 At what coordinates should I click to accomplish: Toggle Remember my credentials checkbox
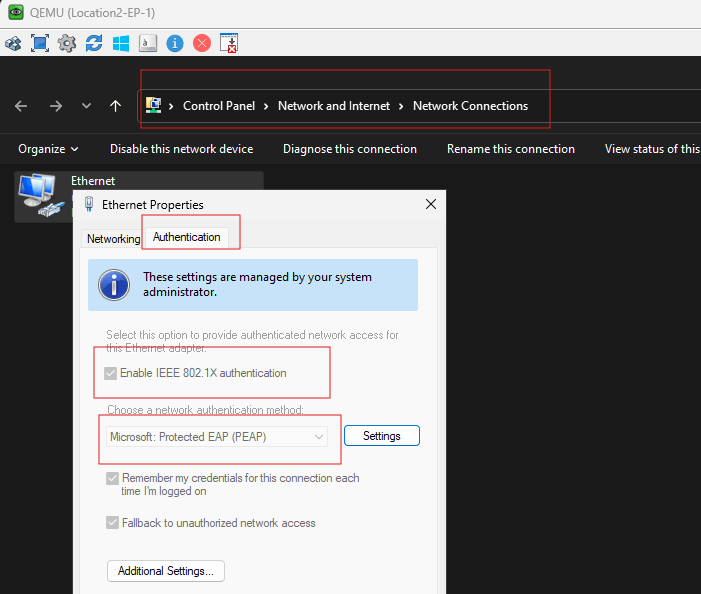click(x=112, y=478)
